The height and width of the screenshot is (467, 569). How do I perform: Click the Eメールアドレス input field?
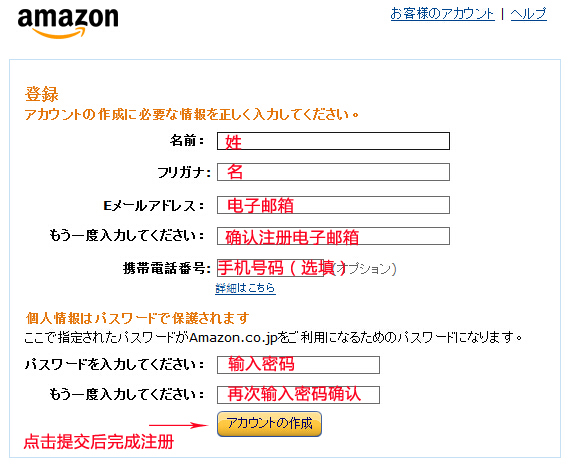tap(333, 205)
